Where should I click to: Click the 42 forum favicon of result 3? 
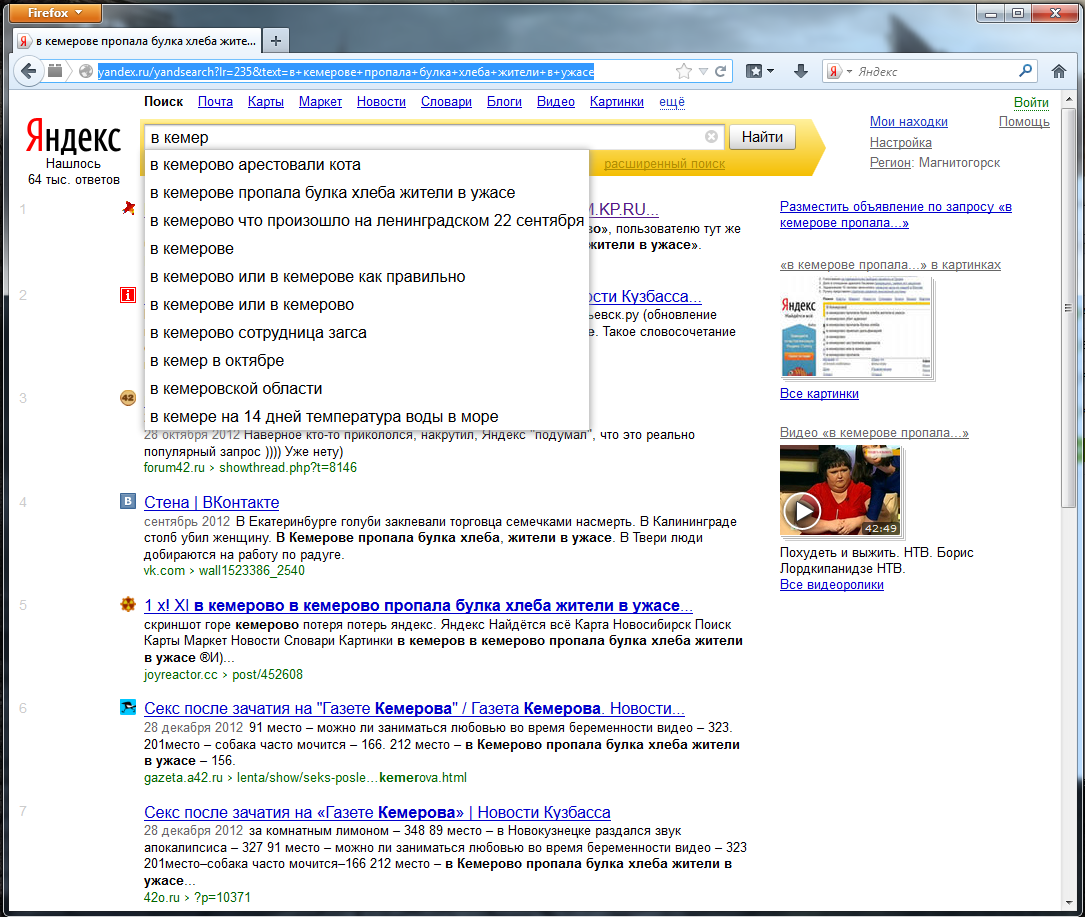click(128, 398)
